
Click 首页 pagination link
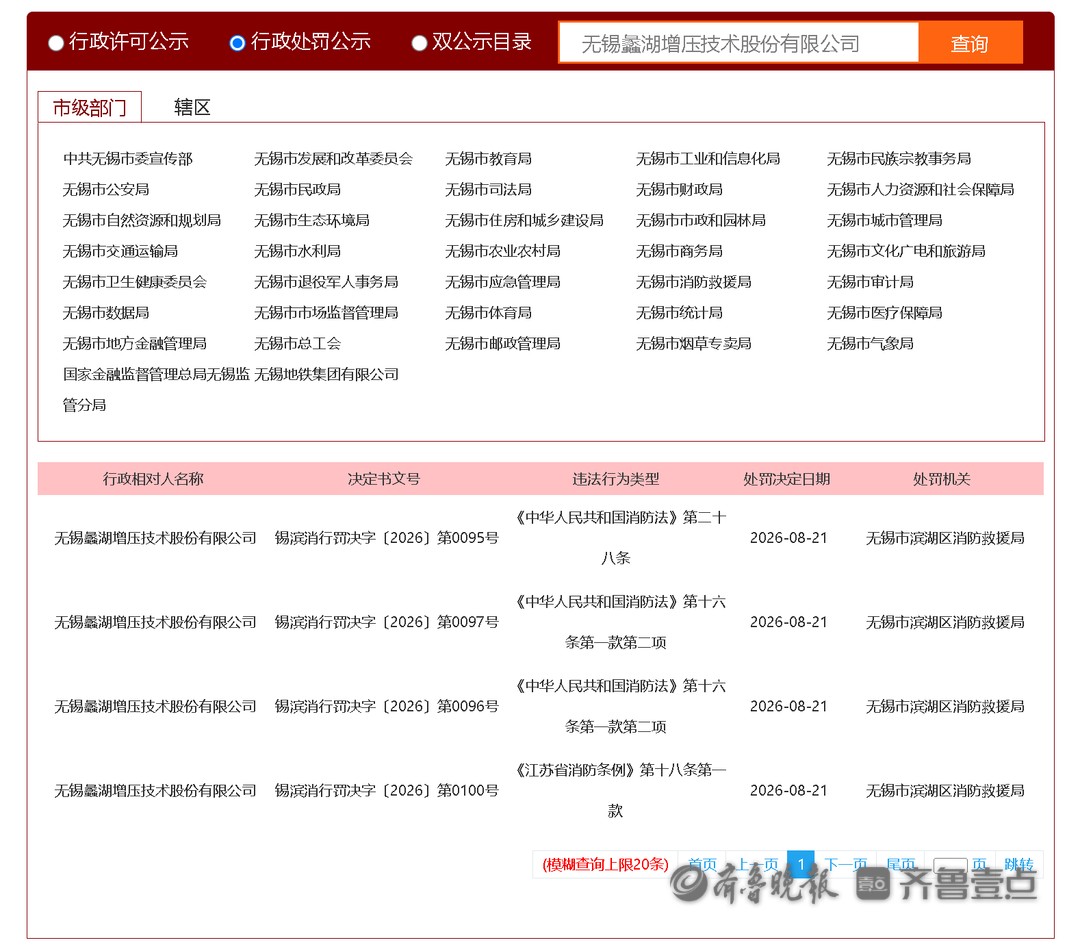(703, 864)
